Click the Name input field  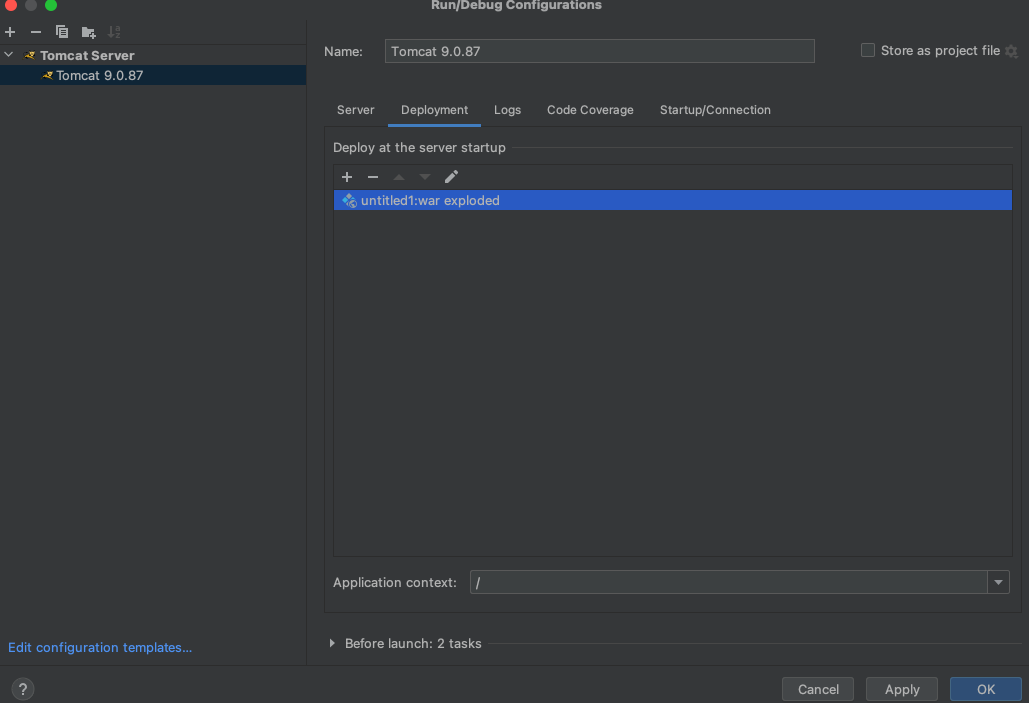click(x=599, y=51)
